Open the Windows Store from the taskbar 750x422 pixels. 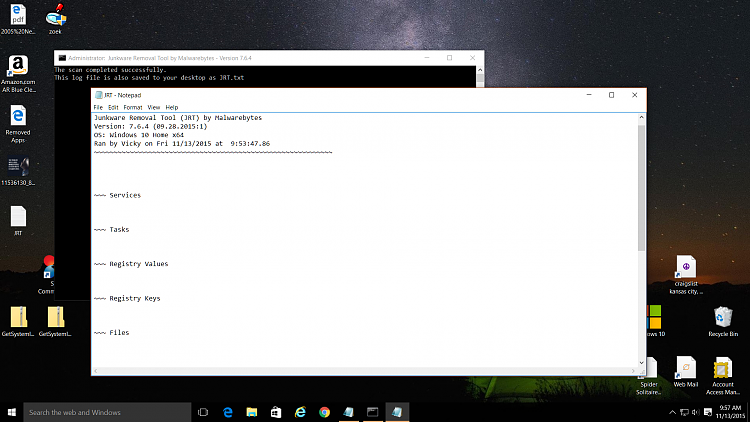[x=276, y=412]
